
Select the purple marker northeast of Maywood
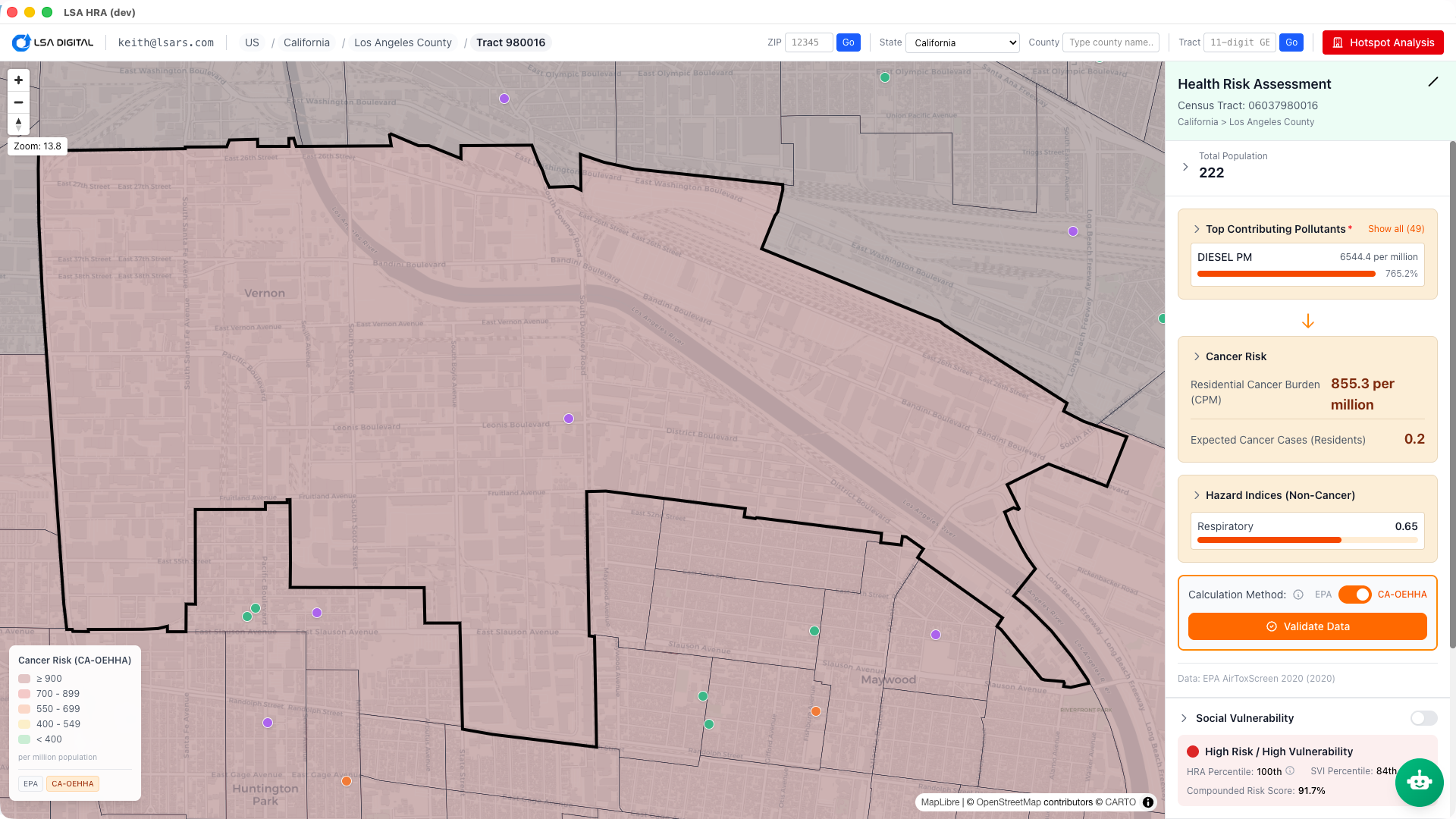(x=936, y=635)
